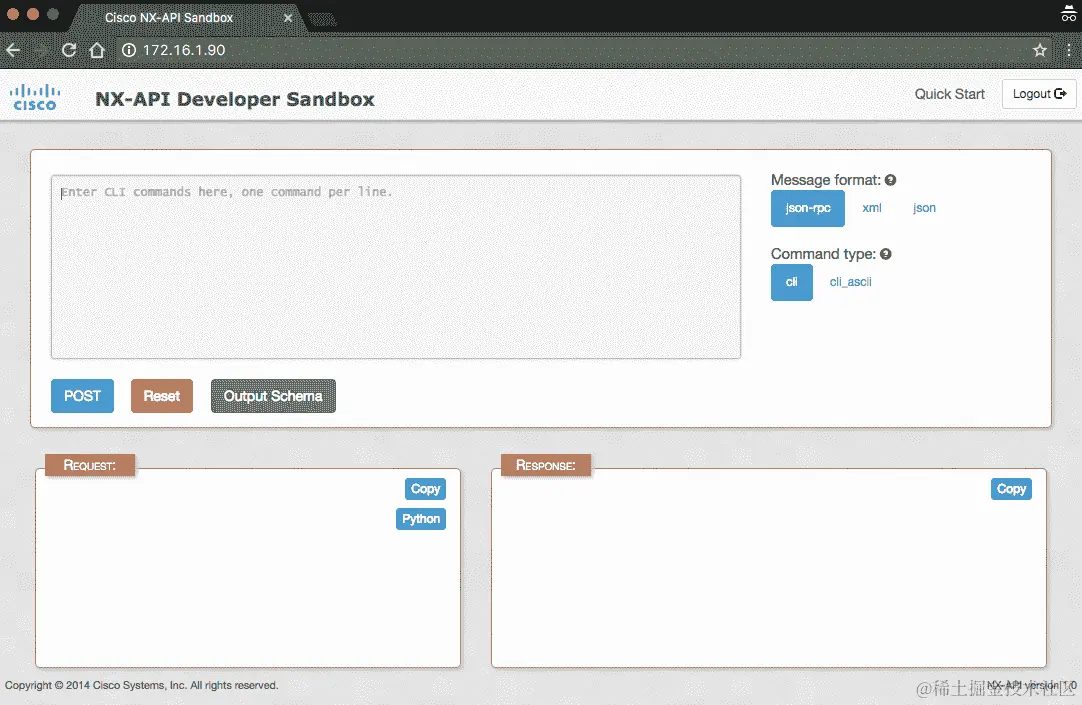The image size is (1082, 705).
Task: Select the json-rpc message format
Action: click(x=807, y=208)
